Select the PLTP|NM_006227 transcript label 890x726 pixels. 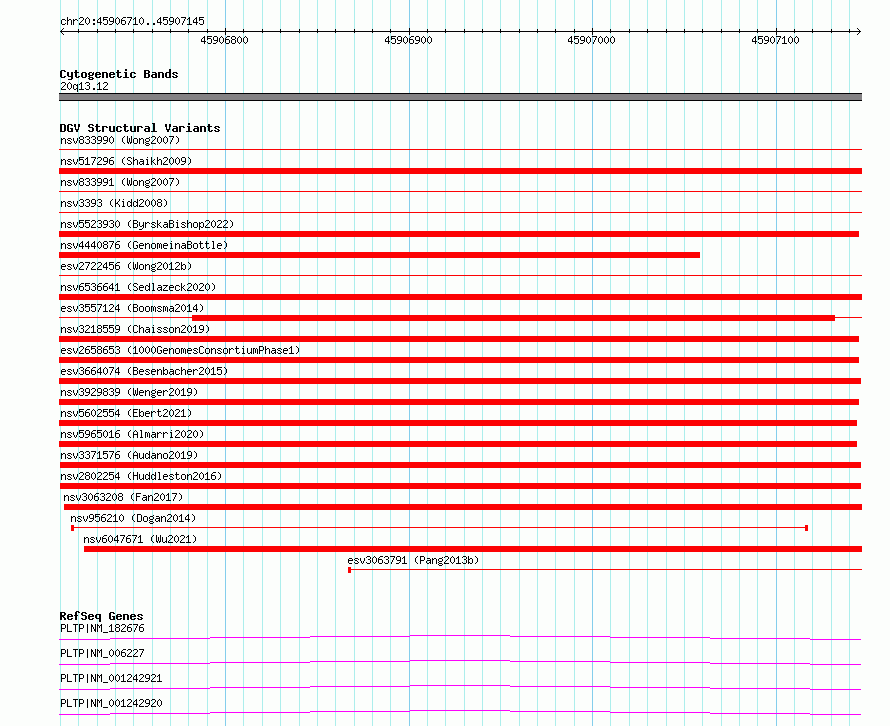[102, 653]
